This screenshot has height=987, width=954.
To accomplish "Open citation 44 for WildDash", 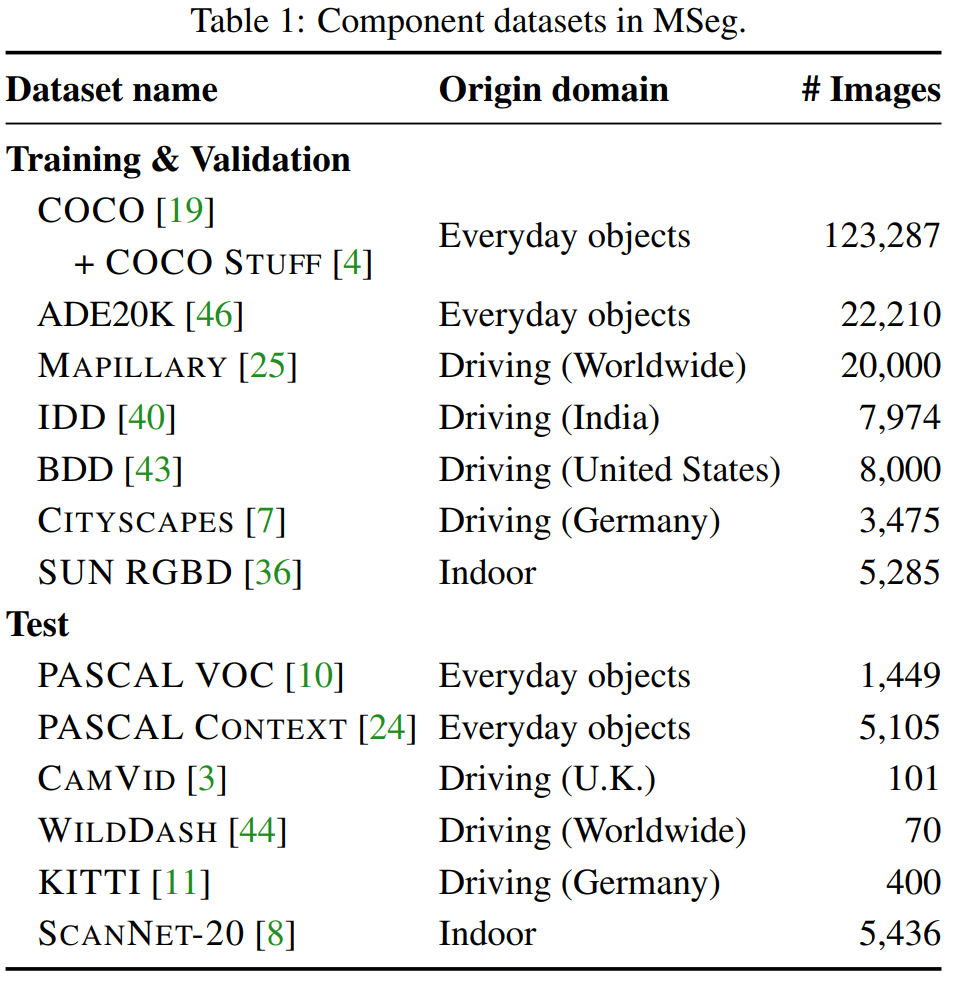I will coord(258,830).
